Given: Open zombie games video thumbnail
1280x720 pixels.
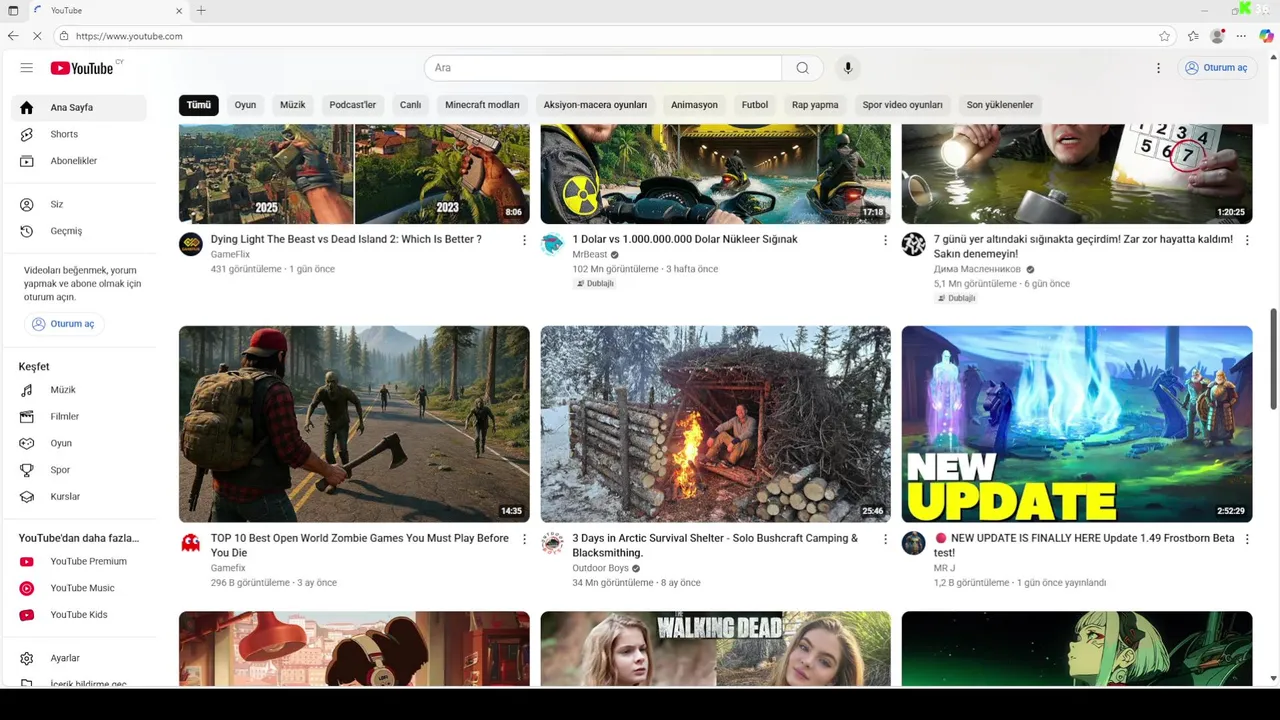Looking at the screenshot, I should (354, 424).
